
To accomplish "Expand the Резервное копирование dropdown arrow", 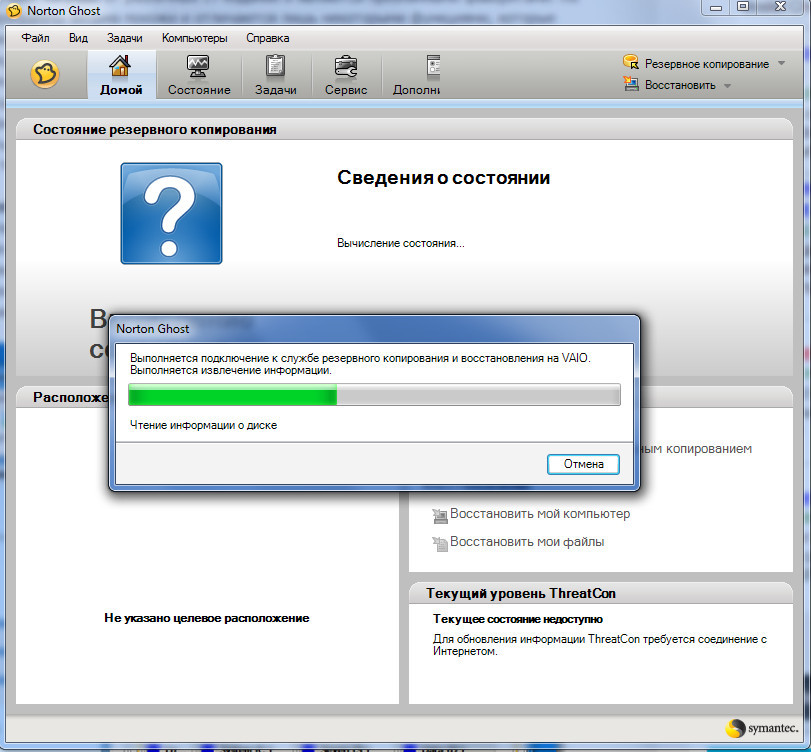I will coord(781,64).
